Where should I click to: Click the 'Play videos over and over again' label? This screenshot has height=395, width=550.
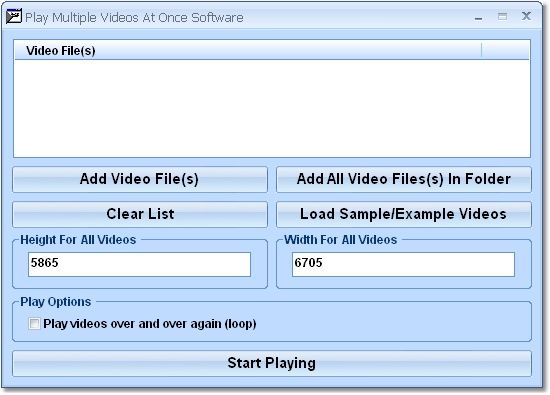tap(150, 324)
